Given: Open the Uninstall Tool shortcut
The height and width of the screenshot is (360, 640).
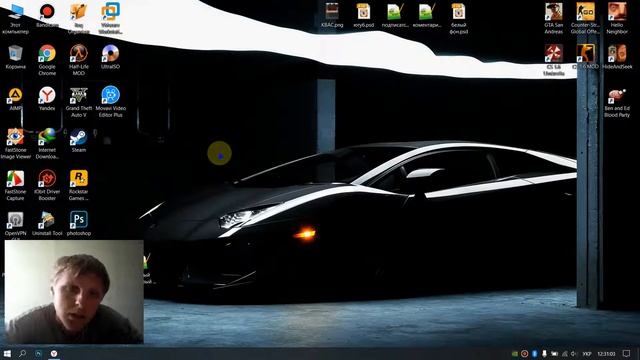Looking at the screenshot, I should click(x=47, y=224).
